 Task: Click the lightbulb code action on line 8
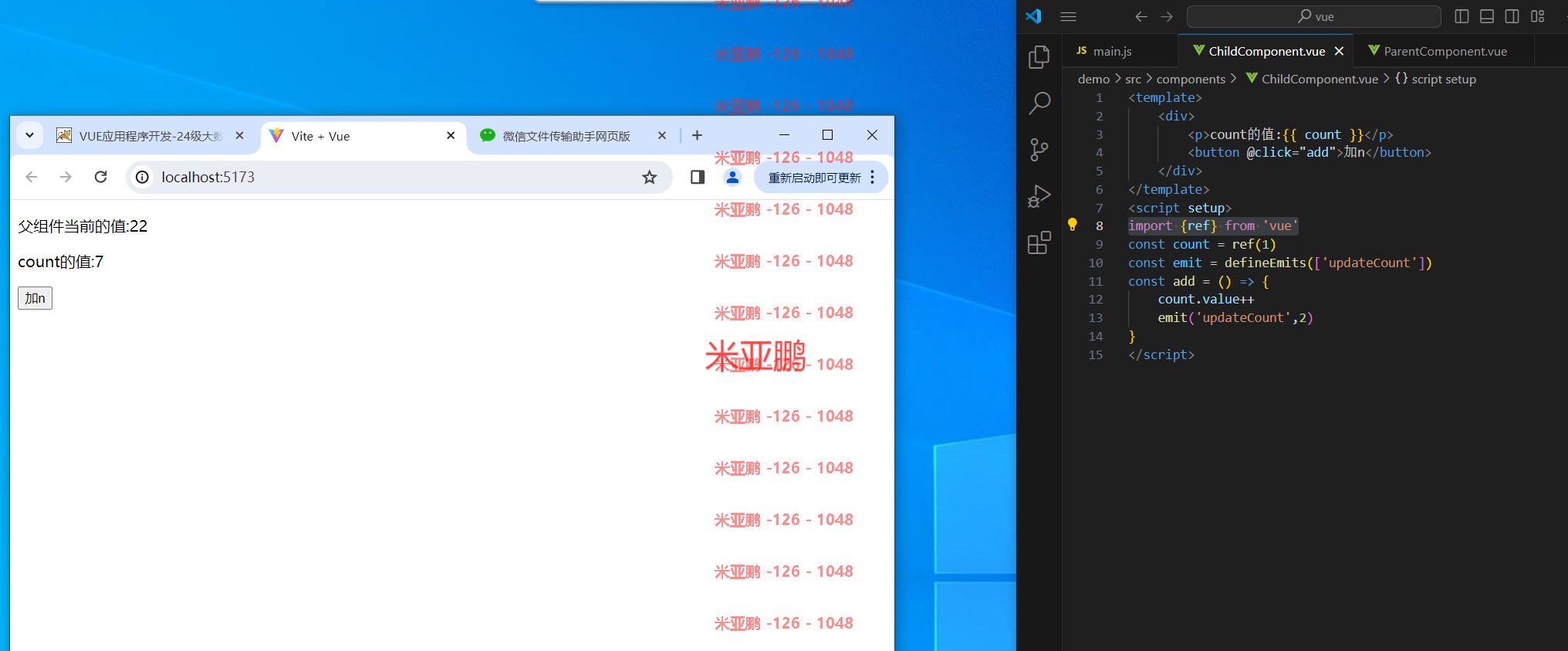[x=1072, y=225]
